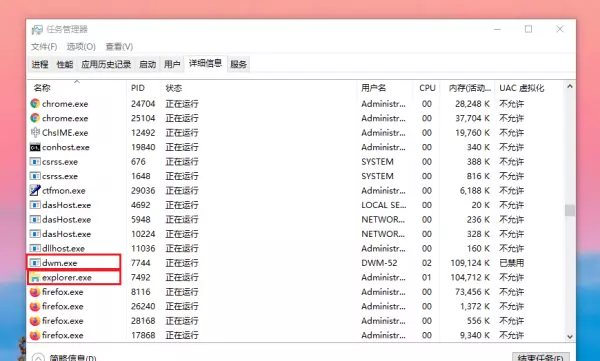Click memory value 73,456 K
This screenshot has width=600, height=361.
(x=473, y=292)
